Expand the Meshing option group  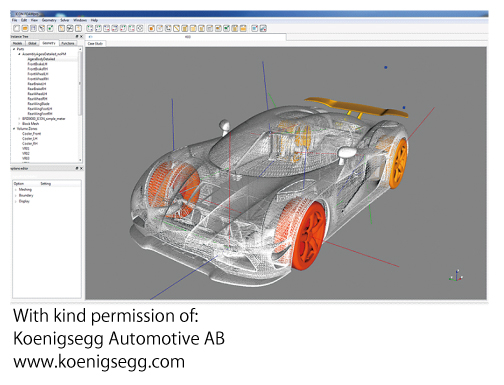click(16, 190)
